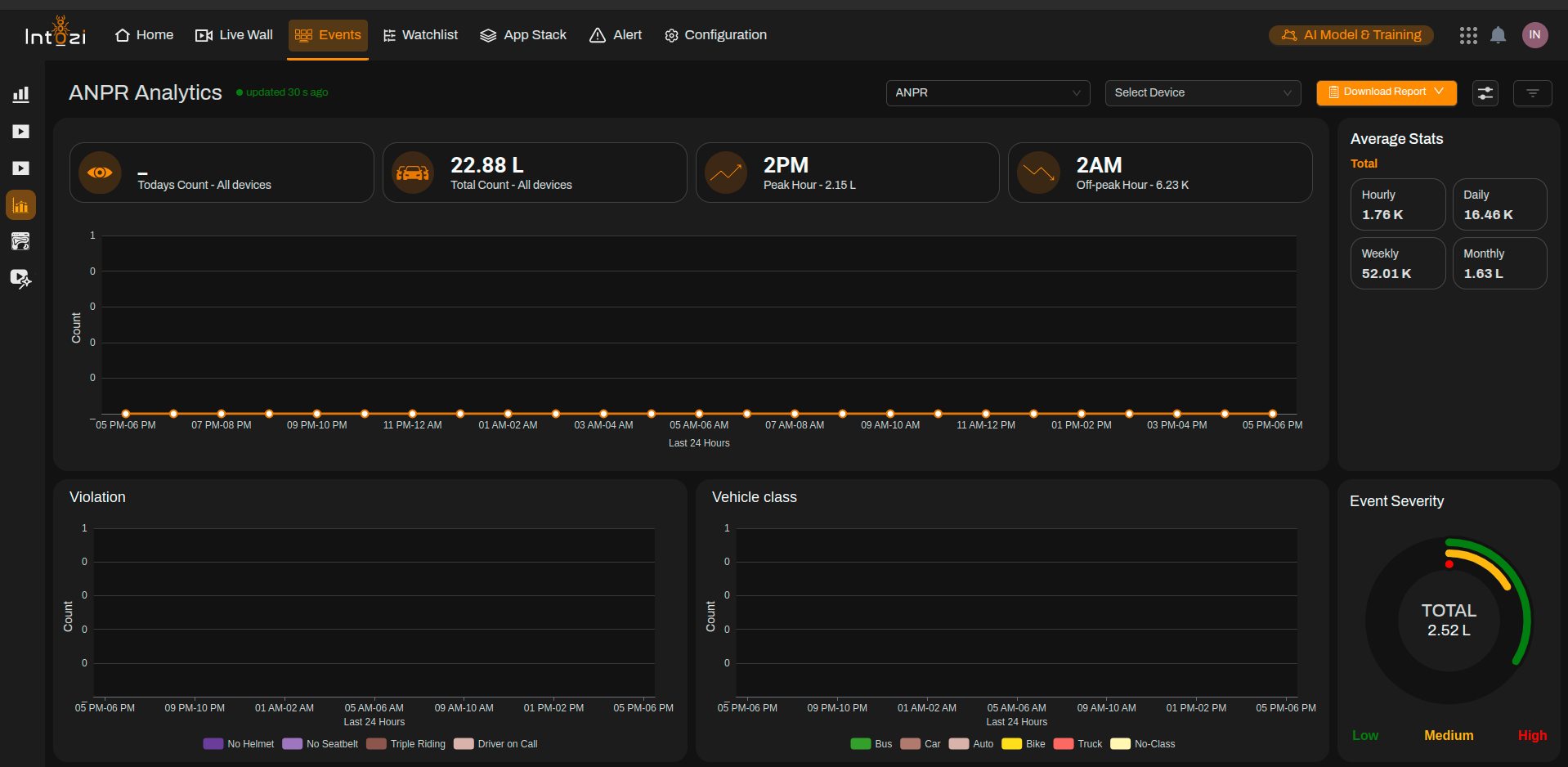Open the apps grid icon near the bell
1568x767 pixels.
pyautogui.click(x=1467, y=35)
